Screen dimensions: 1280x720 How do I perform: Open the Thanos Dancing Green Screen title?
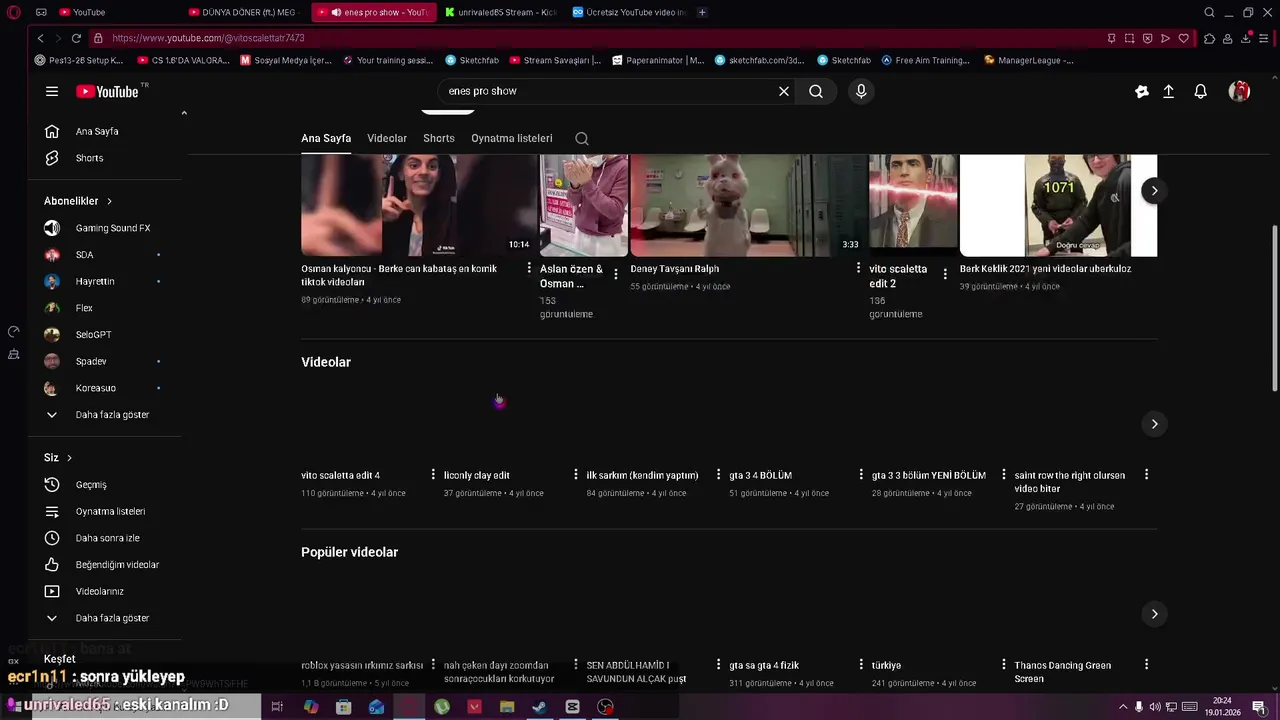(1063, 671)
